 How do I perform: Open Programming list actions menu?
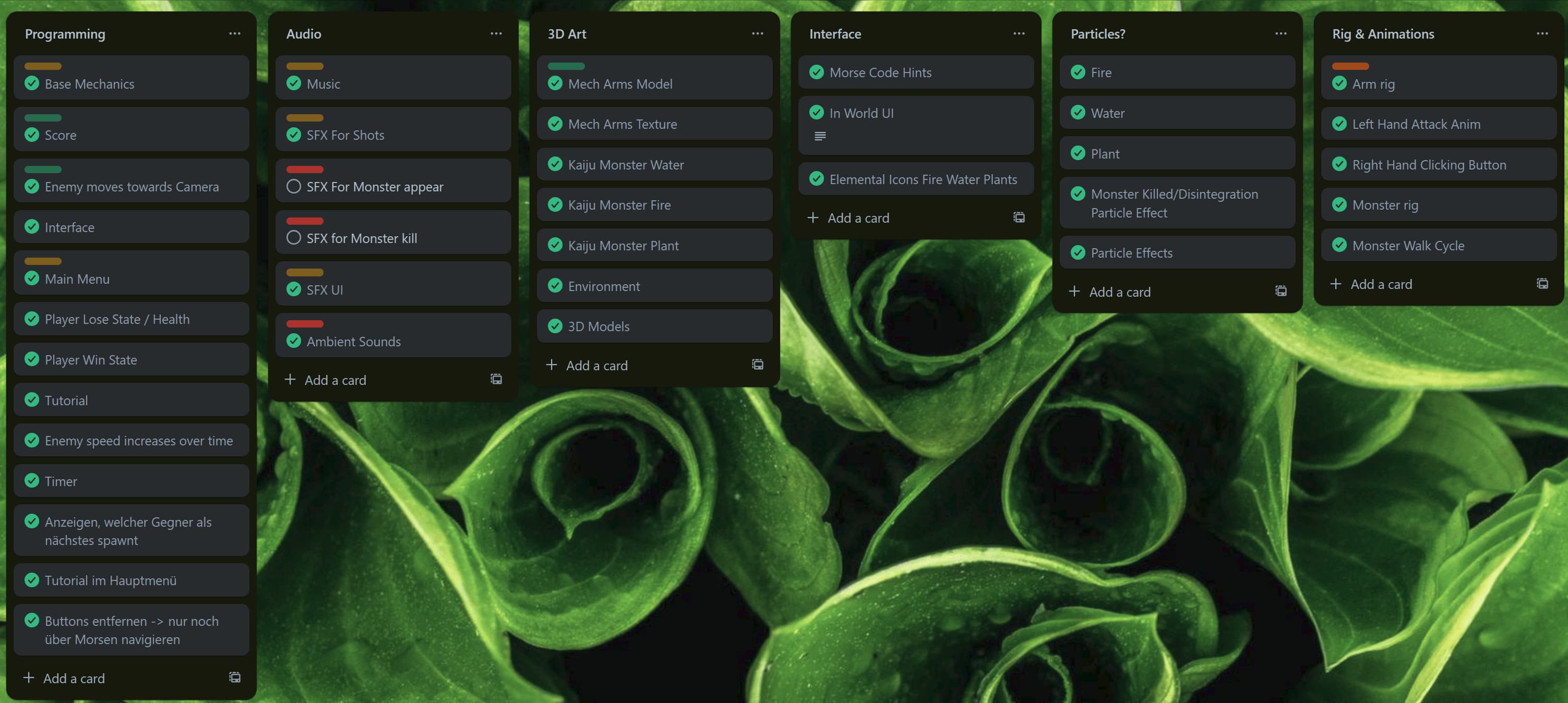tap(234, 33)
